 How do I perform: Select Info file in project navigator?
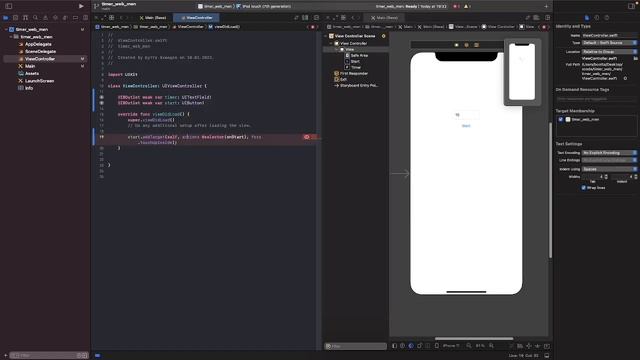click(29, 88)
